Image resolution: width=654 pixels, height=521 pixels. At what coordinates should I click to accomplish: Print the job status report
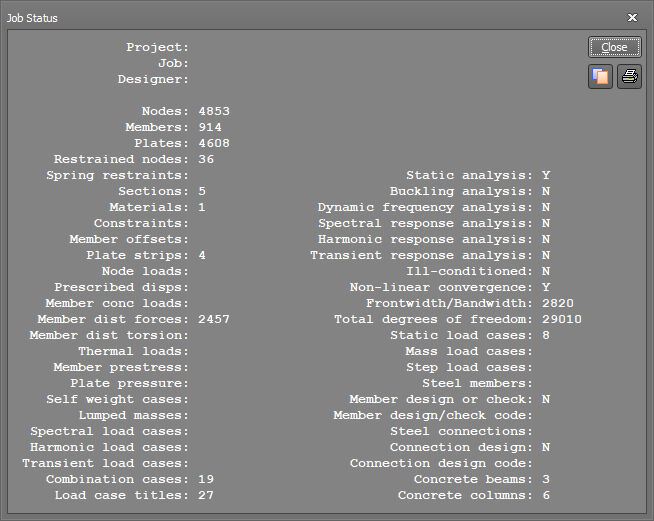[629, 76]
